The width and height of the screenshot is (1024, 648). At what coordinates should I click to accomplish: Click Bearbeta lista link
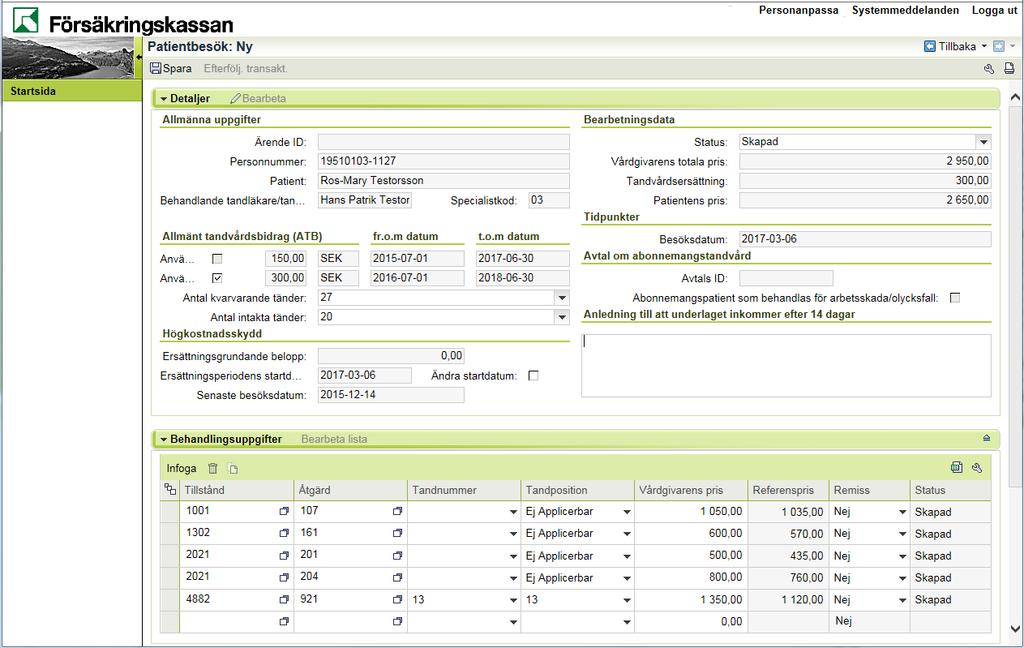tap(334, 439)
